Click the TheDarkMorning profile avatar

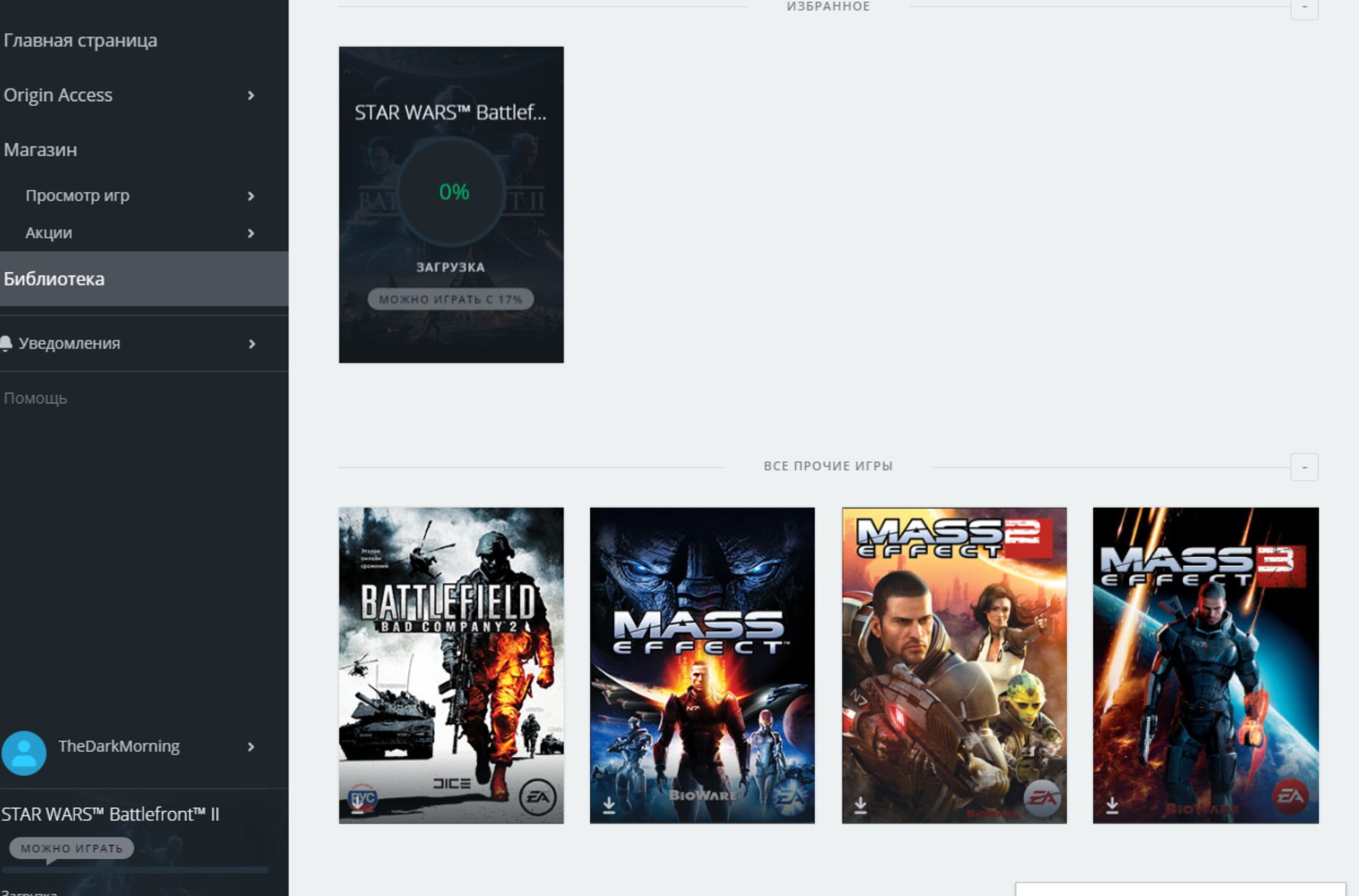coord(24,753)
